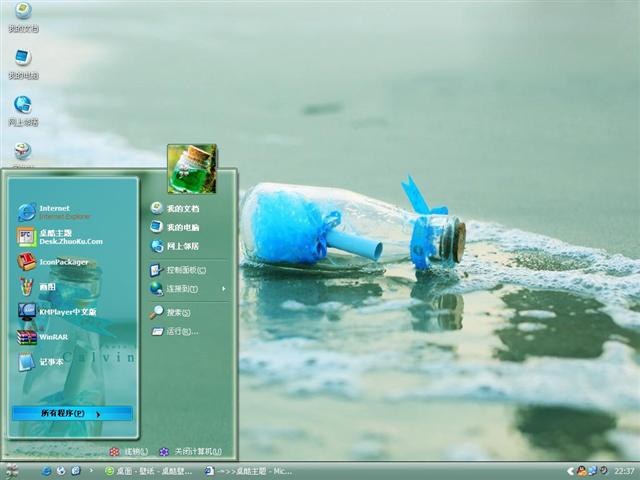Click the flower-shaped Start button
The image size is (640, 480).
click(12, 471)
